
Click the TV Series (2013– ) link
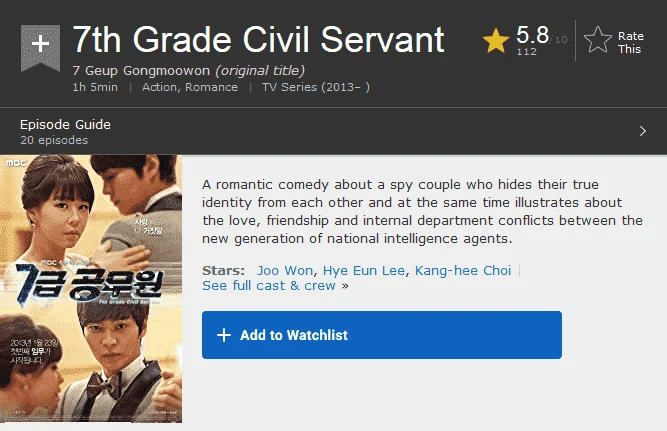point(316,87)
